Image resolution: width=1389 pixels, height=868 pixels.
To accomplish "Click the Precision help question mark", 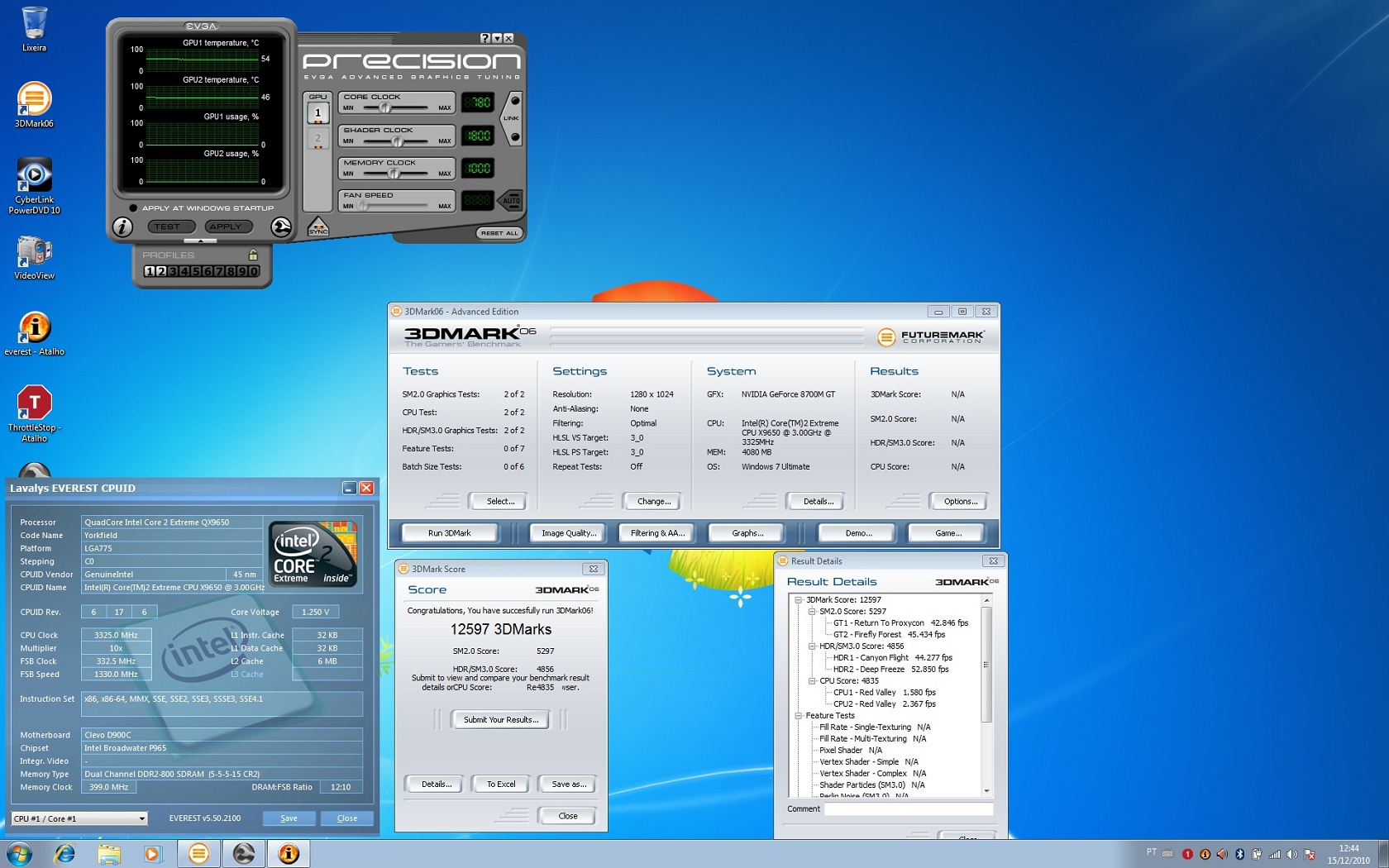I will coord(484,38).
